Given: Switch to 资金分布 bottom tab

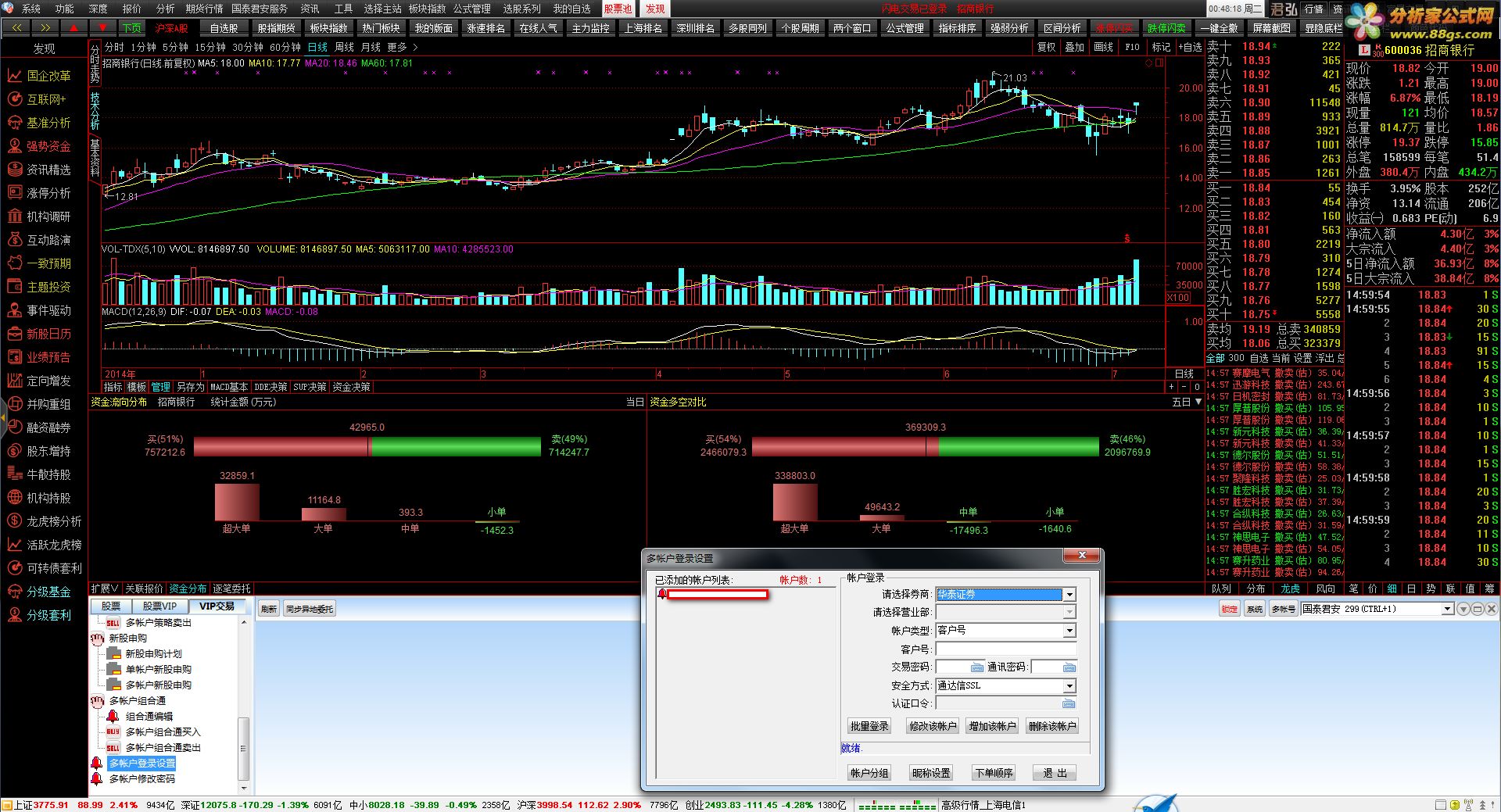Looking at the screenshot, I should (188, 588).
